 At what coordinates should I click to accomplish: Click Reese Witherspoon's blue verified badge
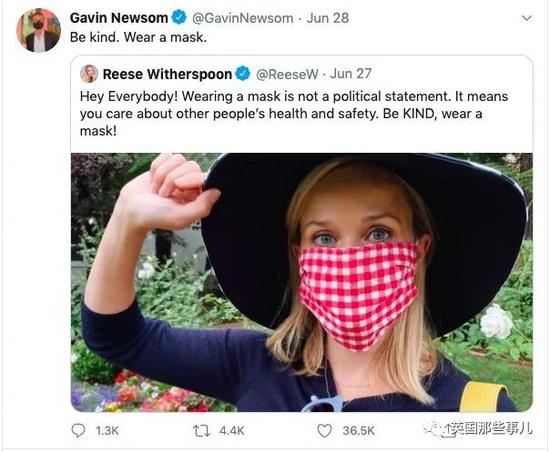[x=243, y=74]
